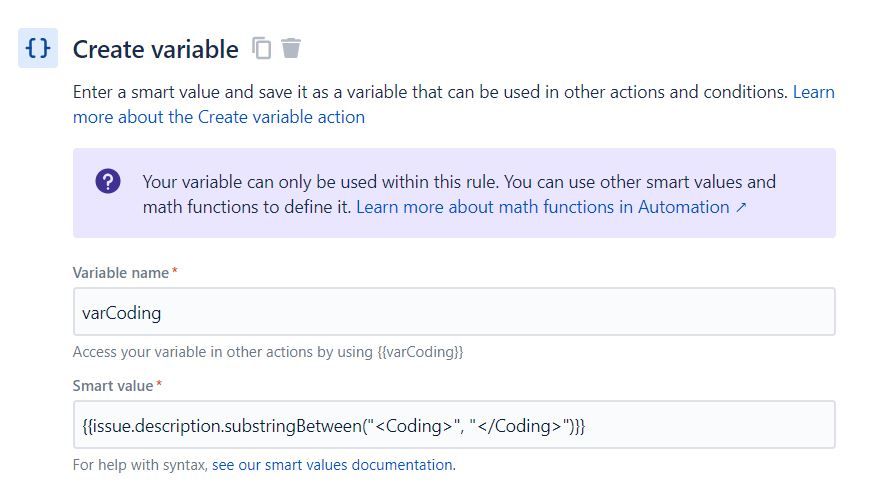Duplicate this Create variable action
Viewport: 879px width, 491px height.
pyautogui.click(x=262, y=48)
